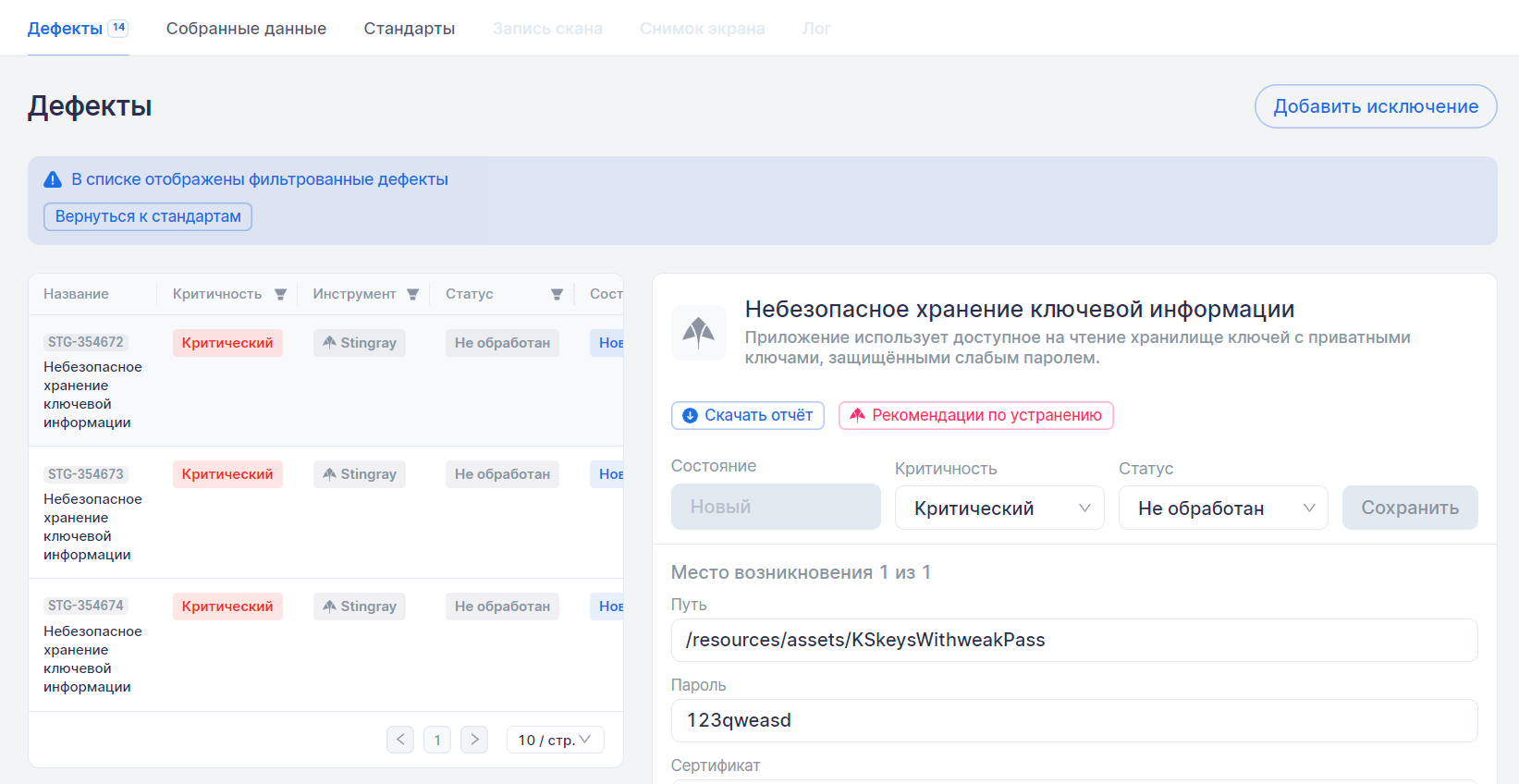
Task: Go to the previous page of defects
Action: pyautogui.click(x=400, y=740)
